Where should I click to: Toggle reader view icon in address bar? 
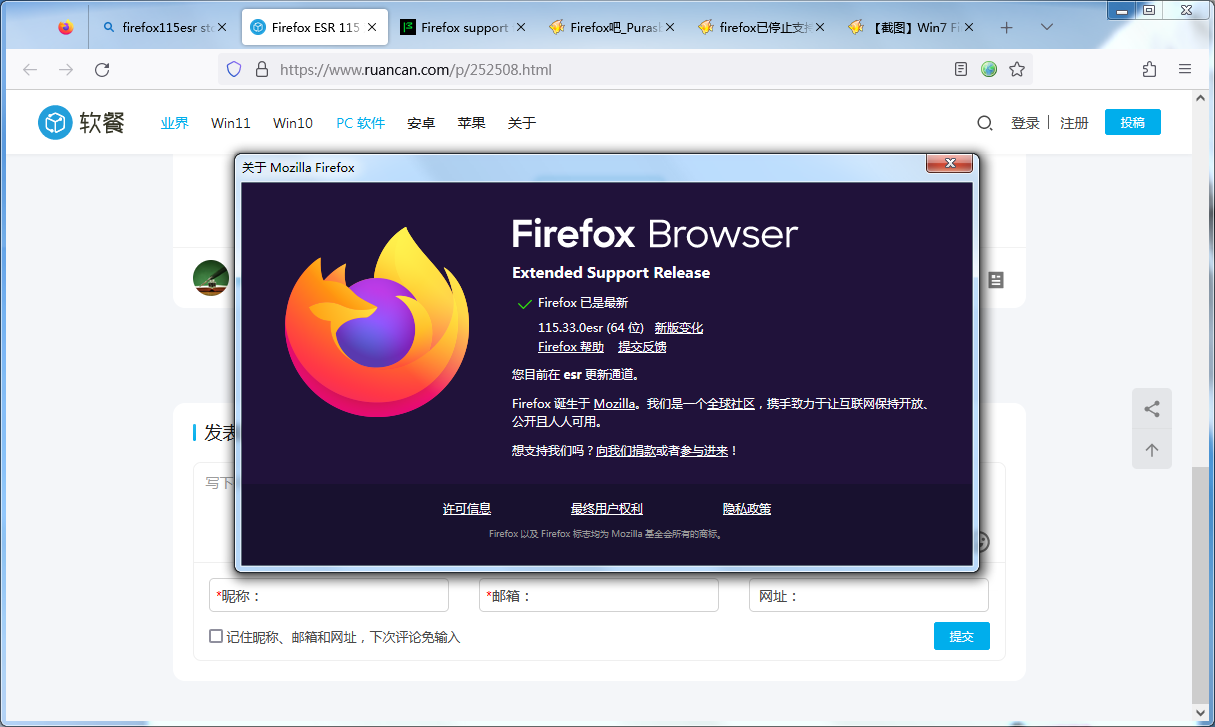coord(961,69)
